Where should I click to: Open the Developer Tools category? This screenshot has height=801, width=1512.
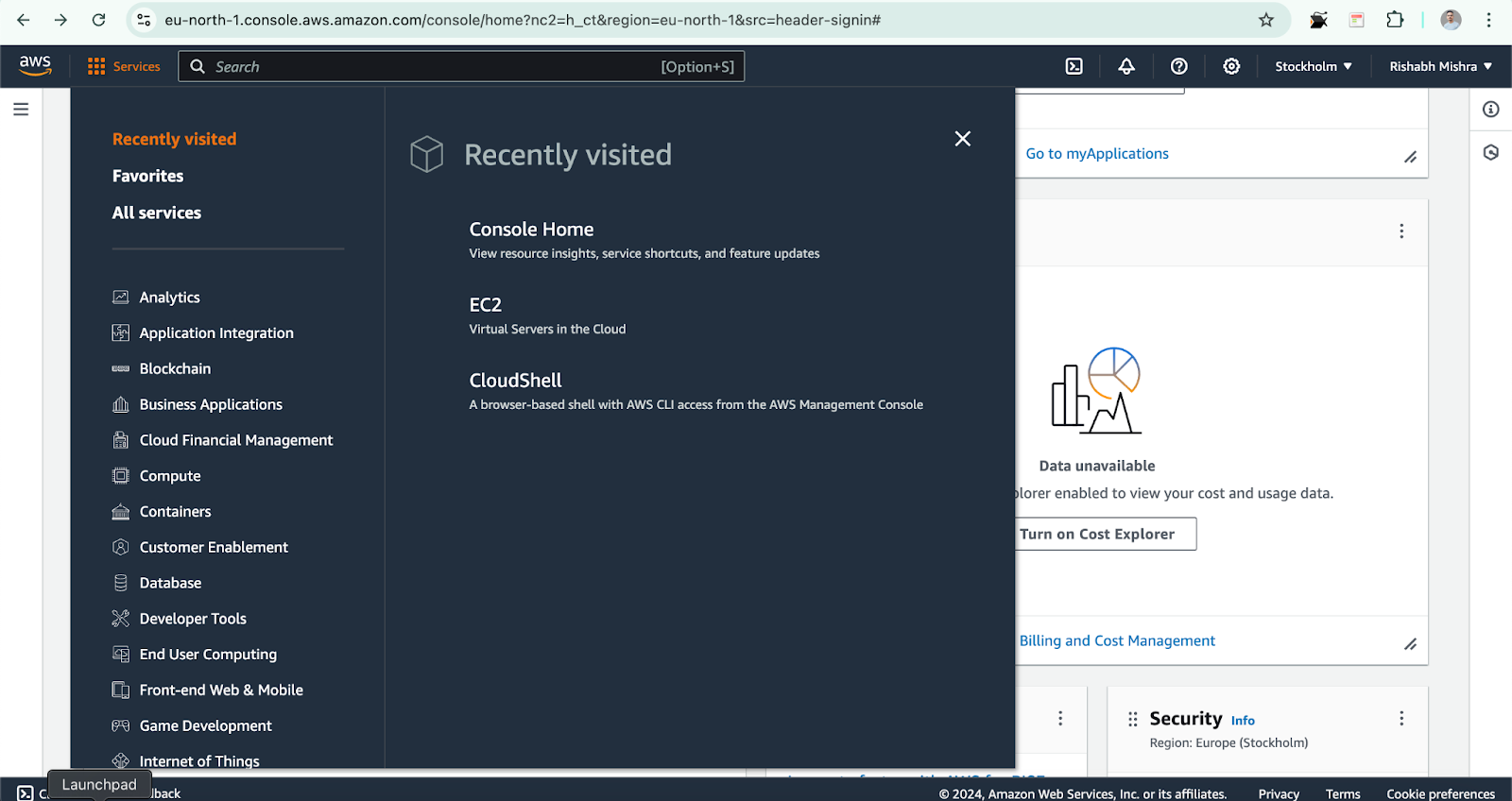tap(193, 619)
